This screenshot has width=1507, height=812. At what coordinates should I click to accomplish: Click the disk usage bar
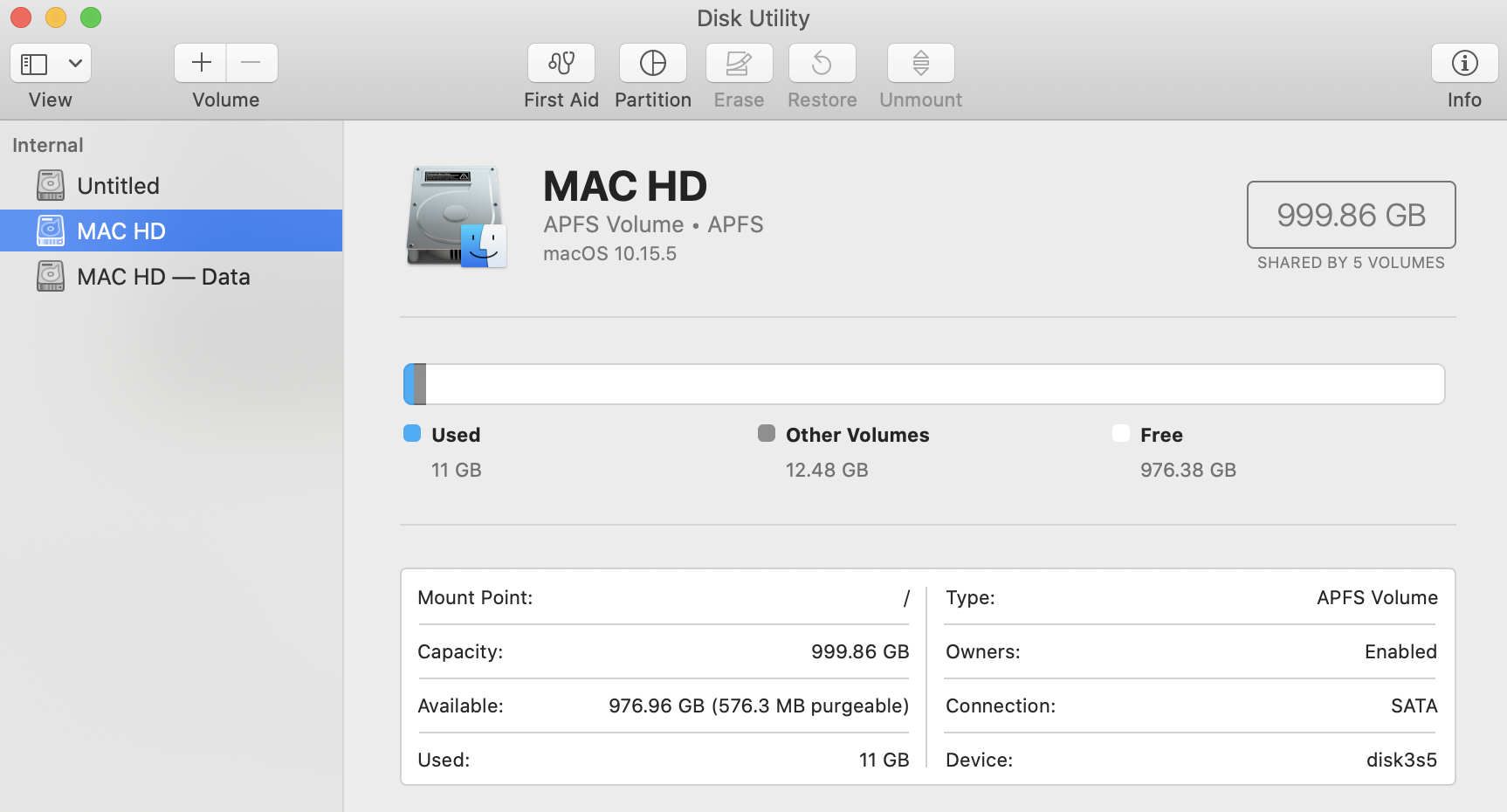(924, 384)
